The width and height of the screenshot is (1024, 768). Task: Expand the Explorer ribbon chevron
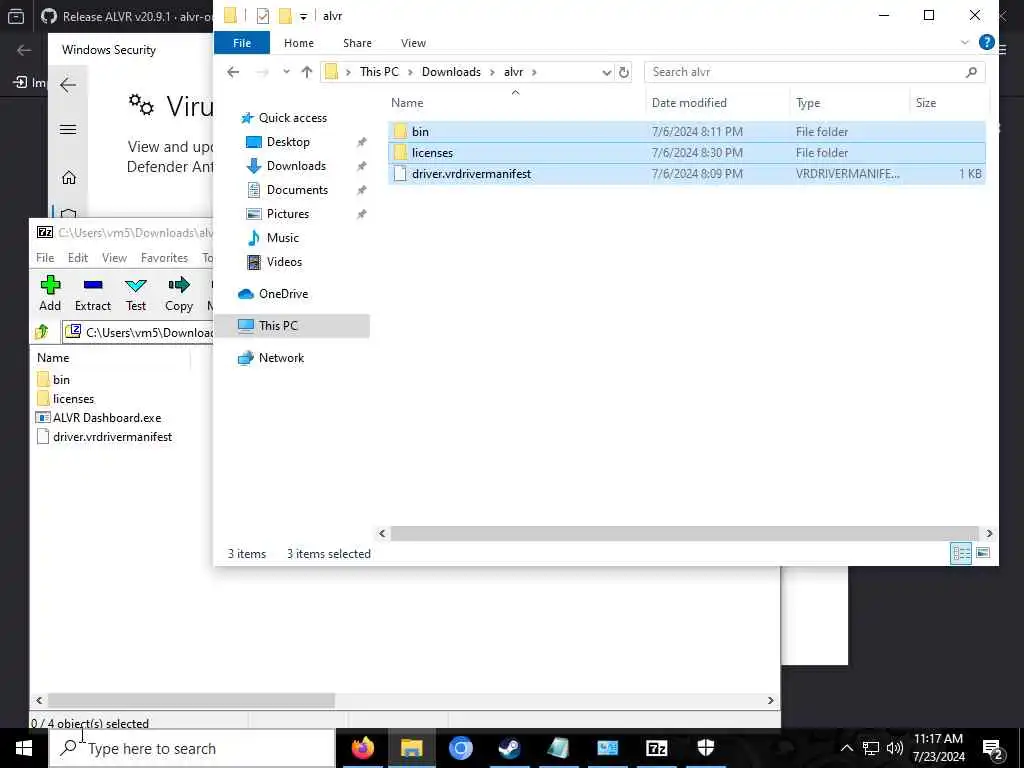(965, 42)
